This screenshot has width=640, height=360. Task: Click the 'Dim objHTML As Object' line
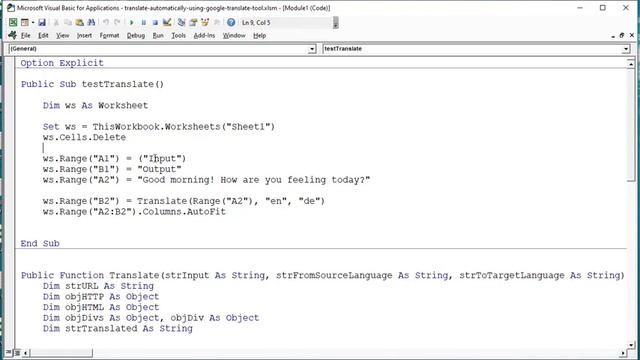(101, 307)
